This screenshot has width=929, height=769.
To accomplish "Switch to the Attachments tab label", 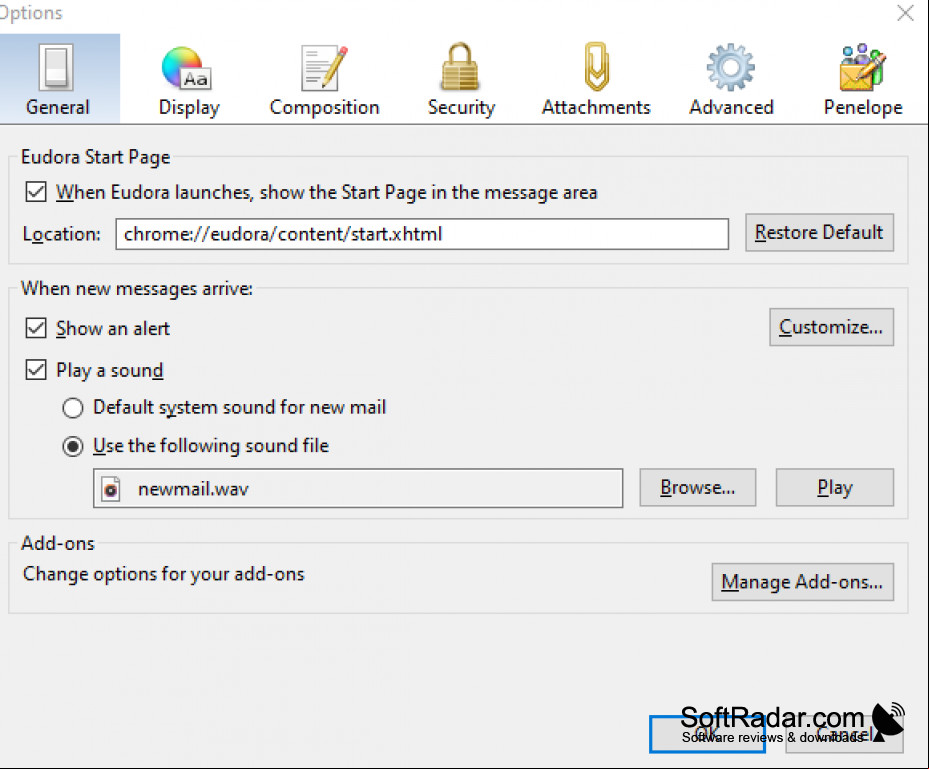I will coord(596,107).
